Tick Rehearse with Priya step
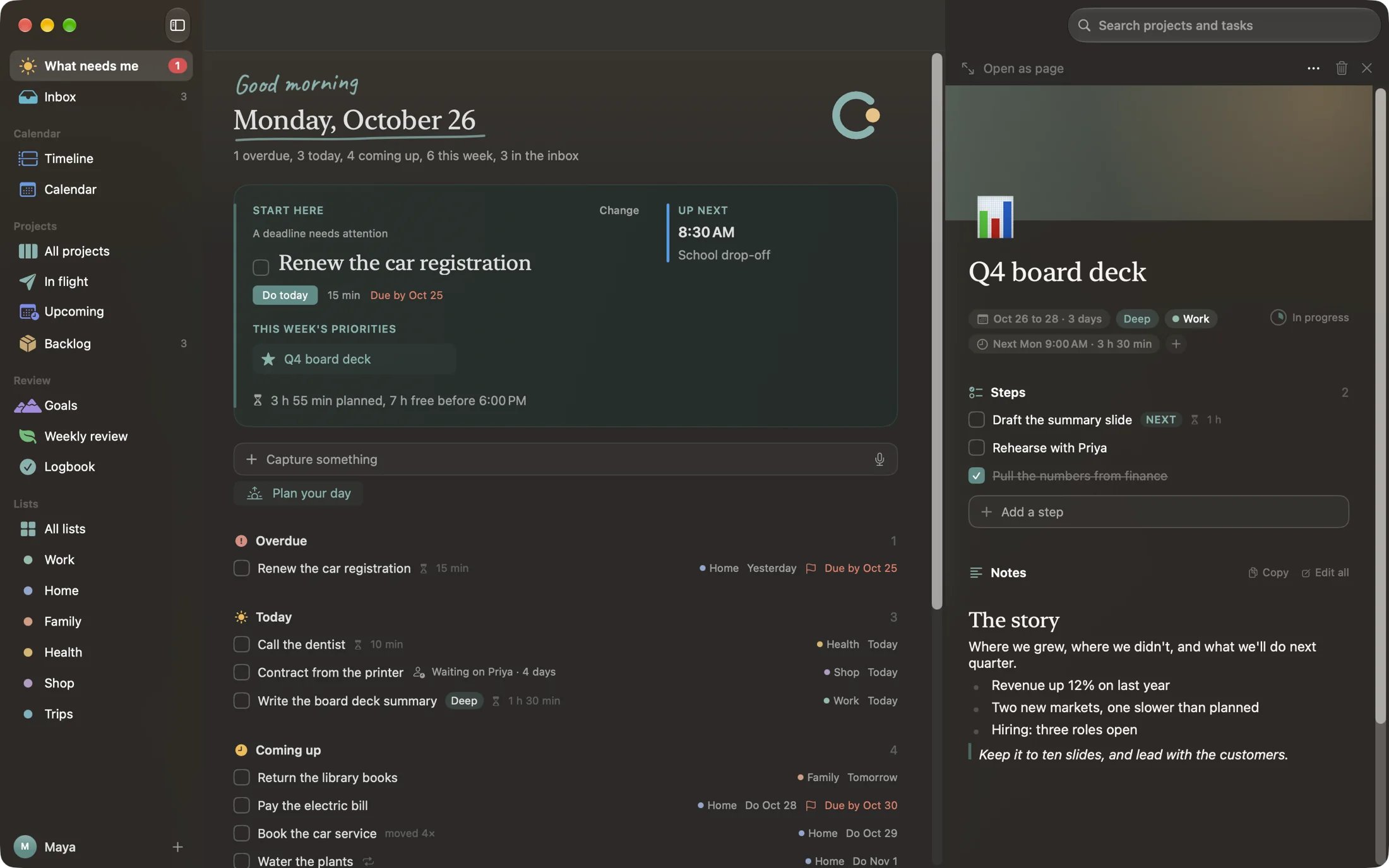The width and height of the screenshot is (1389, 868). (976, 448)
